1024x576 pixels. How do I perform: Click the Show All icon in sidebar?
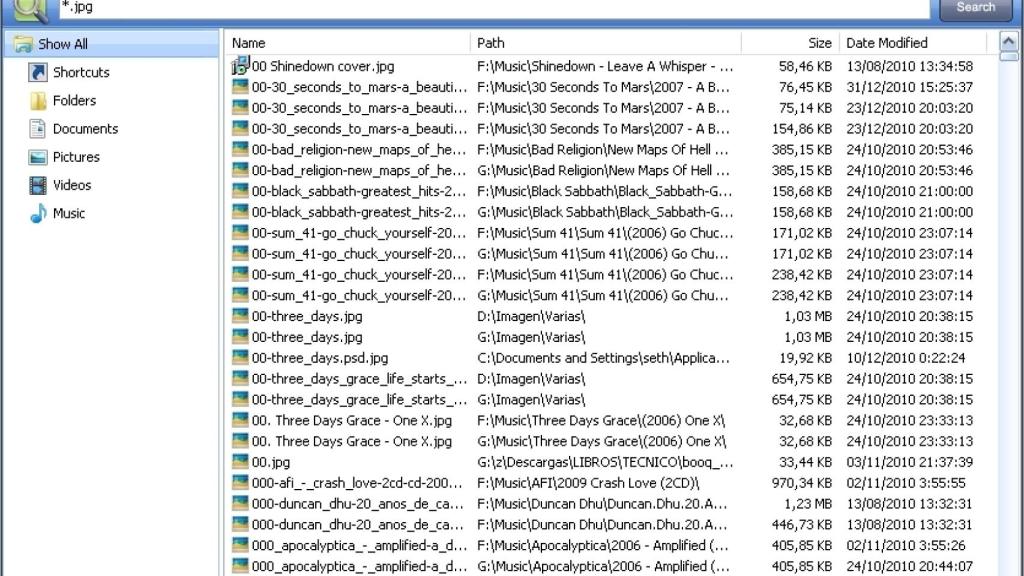(x=22, y=44)
